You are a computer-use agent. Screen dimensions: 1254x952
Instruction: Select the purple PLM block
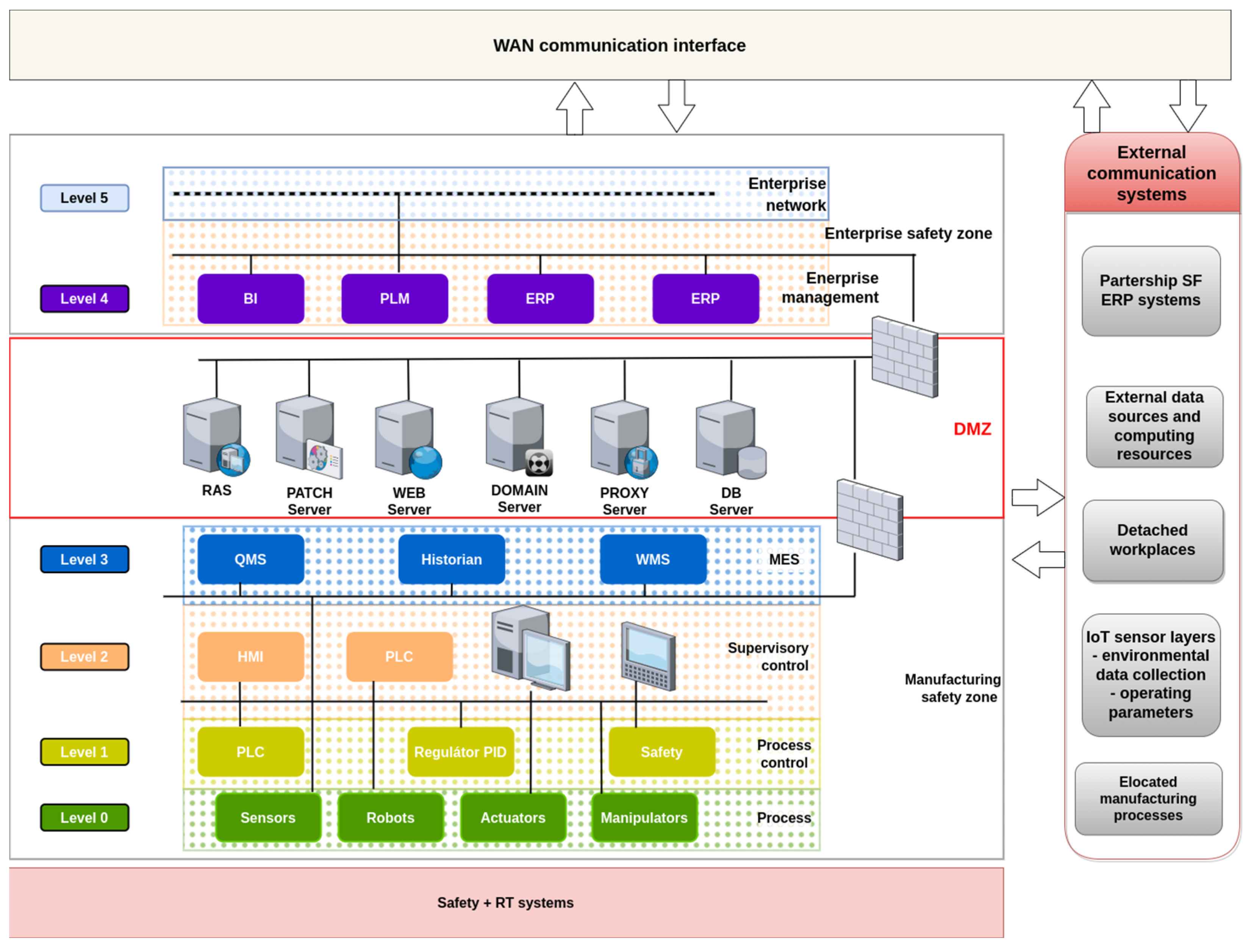(x=394, y=298)
